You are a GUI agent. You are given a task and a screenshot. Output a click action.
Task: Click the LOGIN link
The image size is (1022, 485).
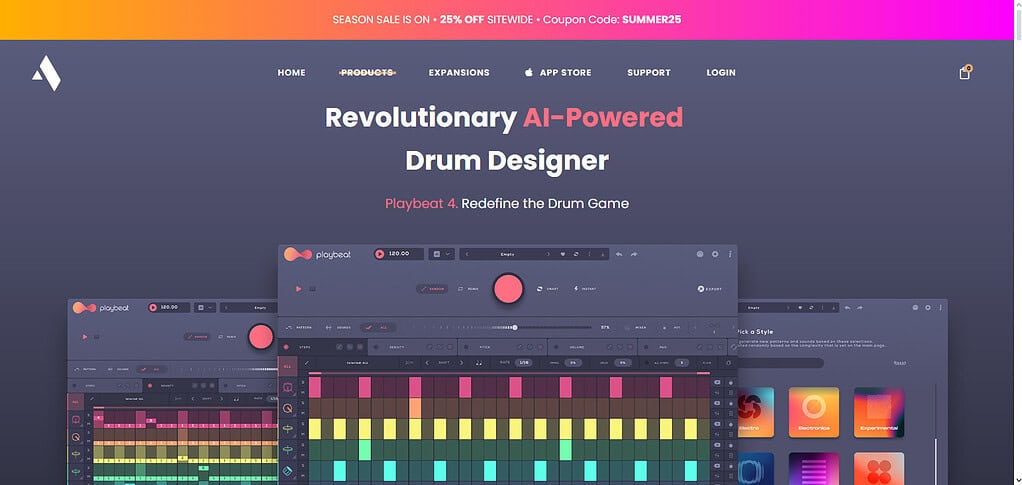[x=721, y=73]
